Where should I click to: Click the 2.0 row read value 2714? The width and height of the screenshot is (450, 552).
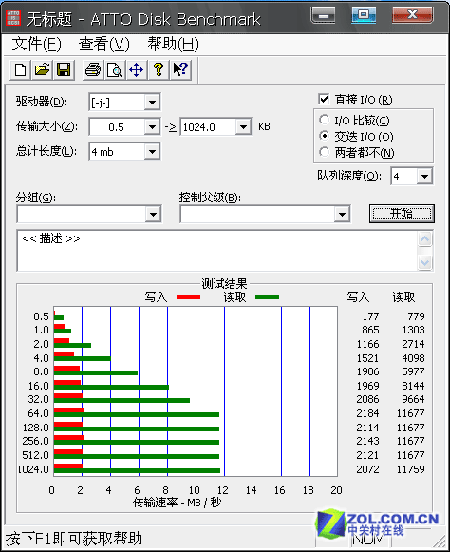coord(413,344)
